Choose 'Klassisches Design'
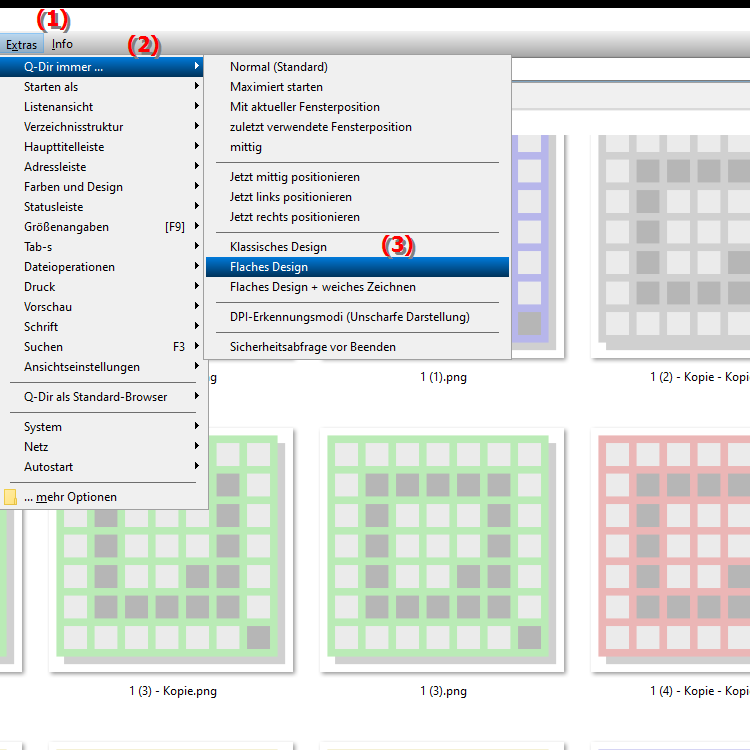 [x=357, y=247]
